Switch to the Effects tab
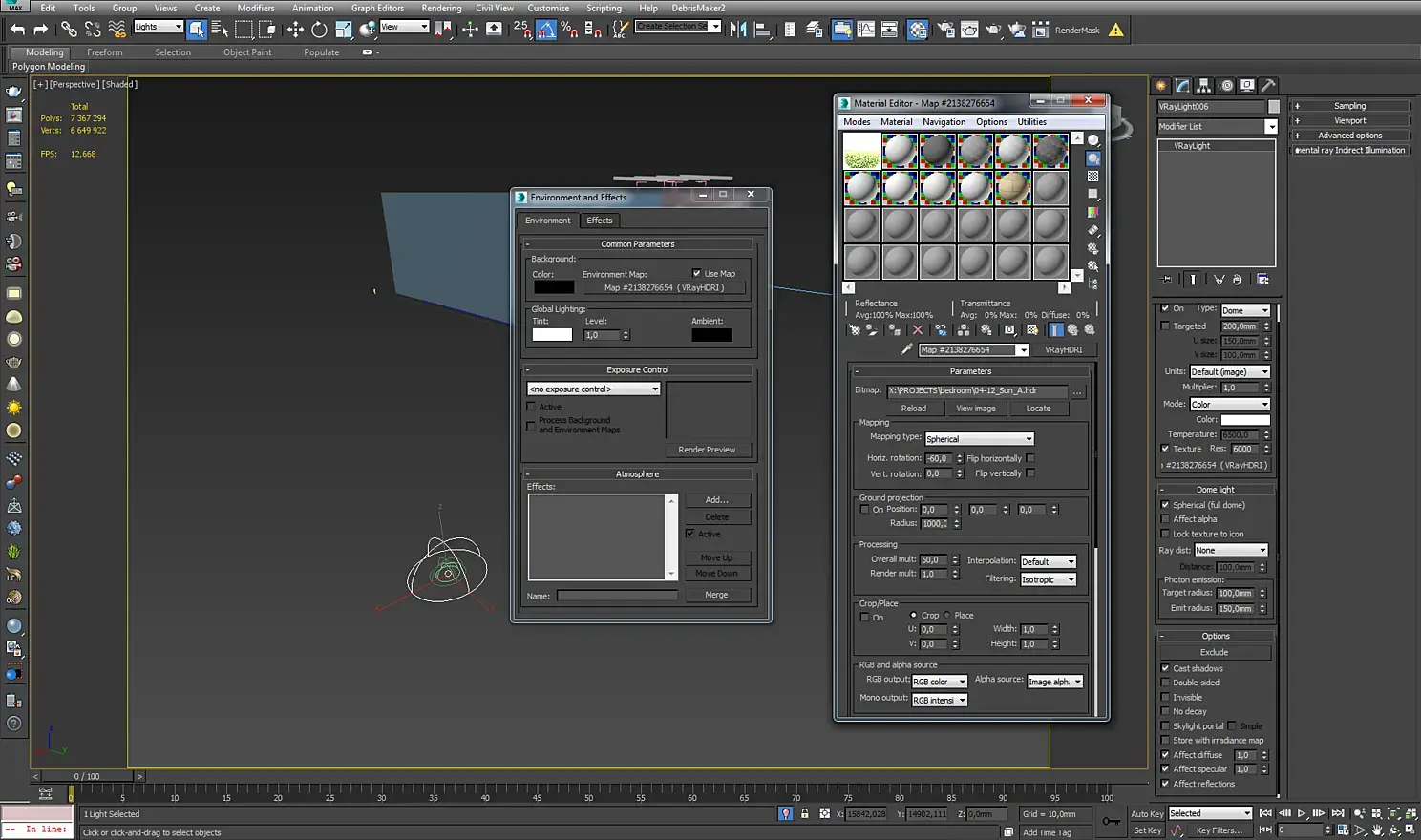Viewport: 1421px width, 840px height. (x=600, y=220)
